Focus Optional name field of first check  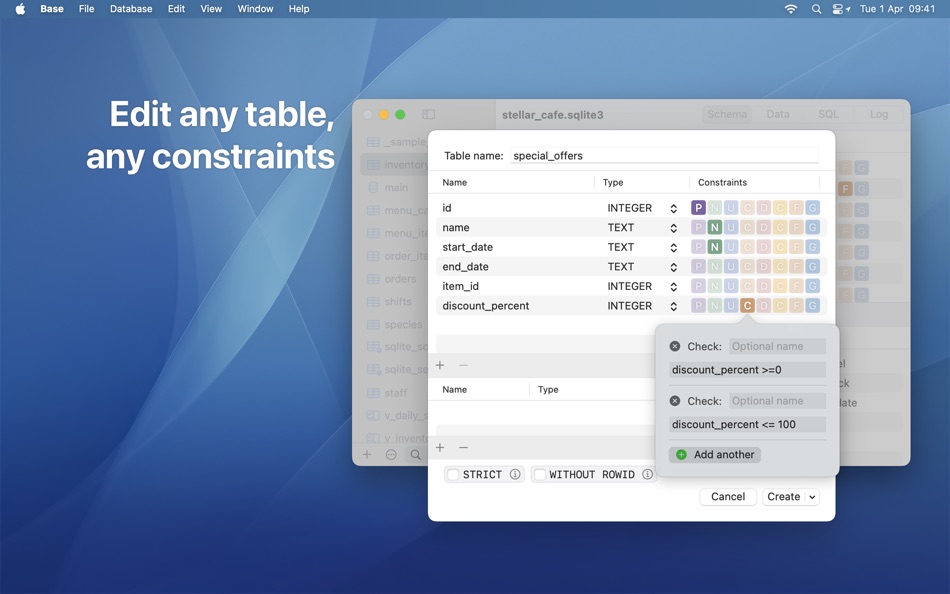click(777, 347)
